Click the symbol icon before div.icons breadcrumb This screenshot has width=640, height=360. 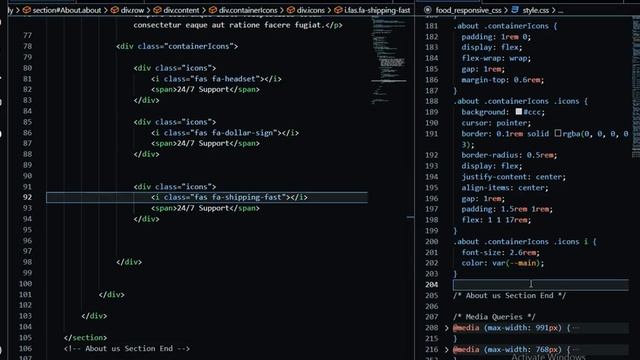pos(291,10)
